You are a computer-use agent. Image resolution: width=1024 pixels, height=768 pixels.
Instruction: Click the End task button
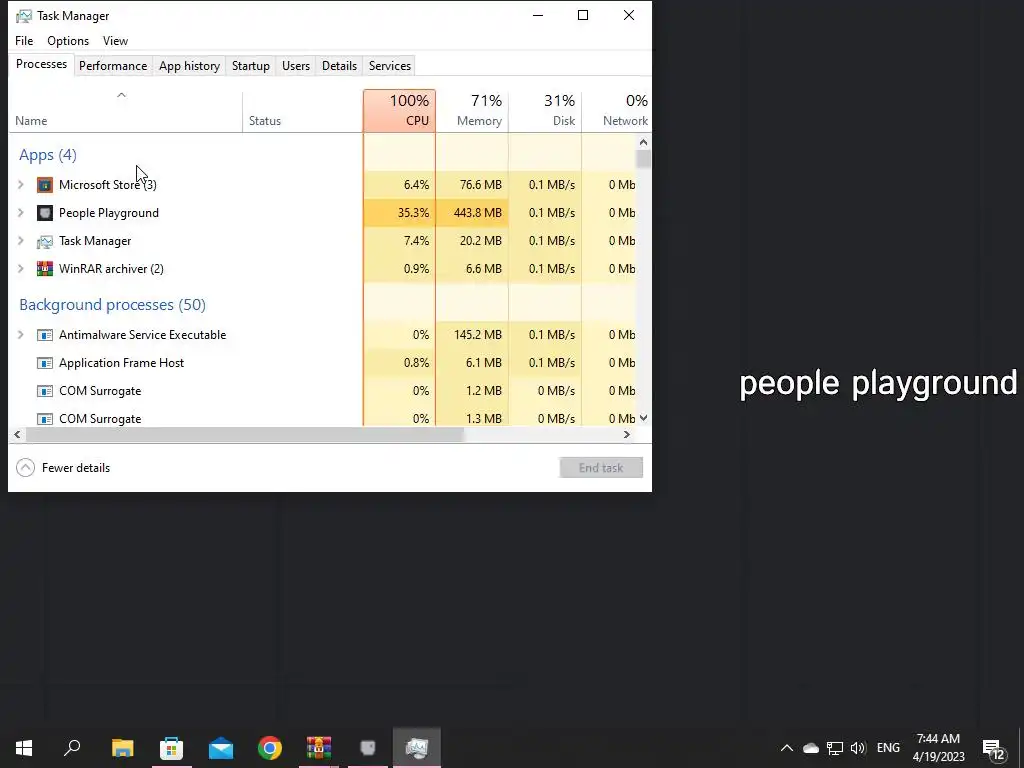coord(601,468)
